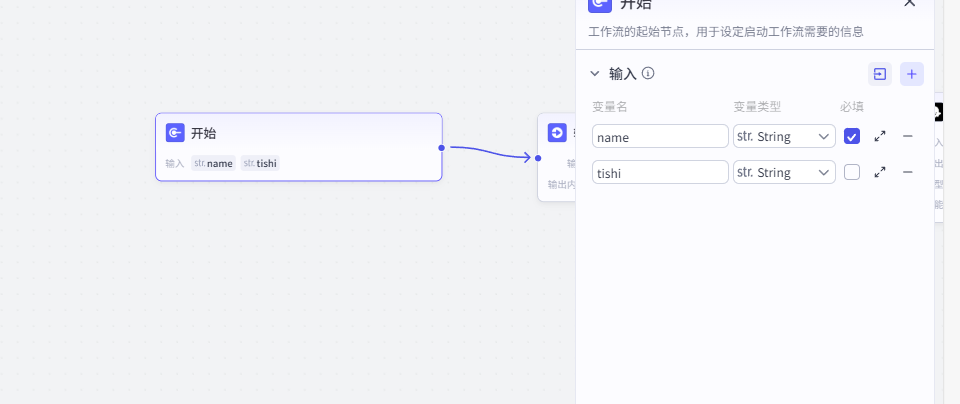
Task: Collapse the 输入 section chevron
Action: pyautogui.click(x=595, y=73)
